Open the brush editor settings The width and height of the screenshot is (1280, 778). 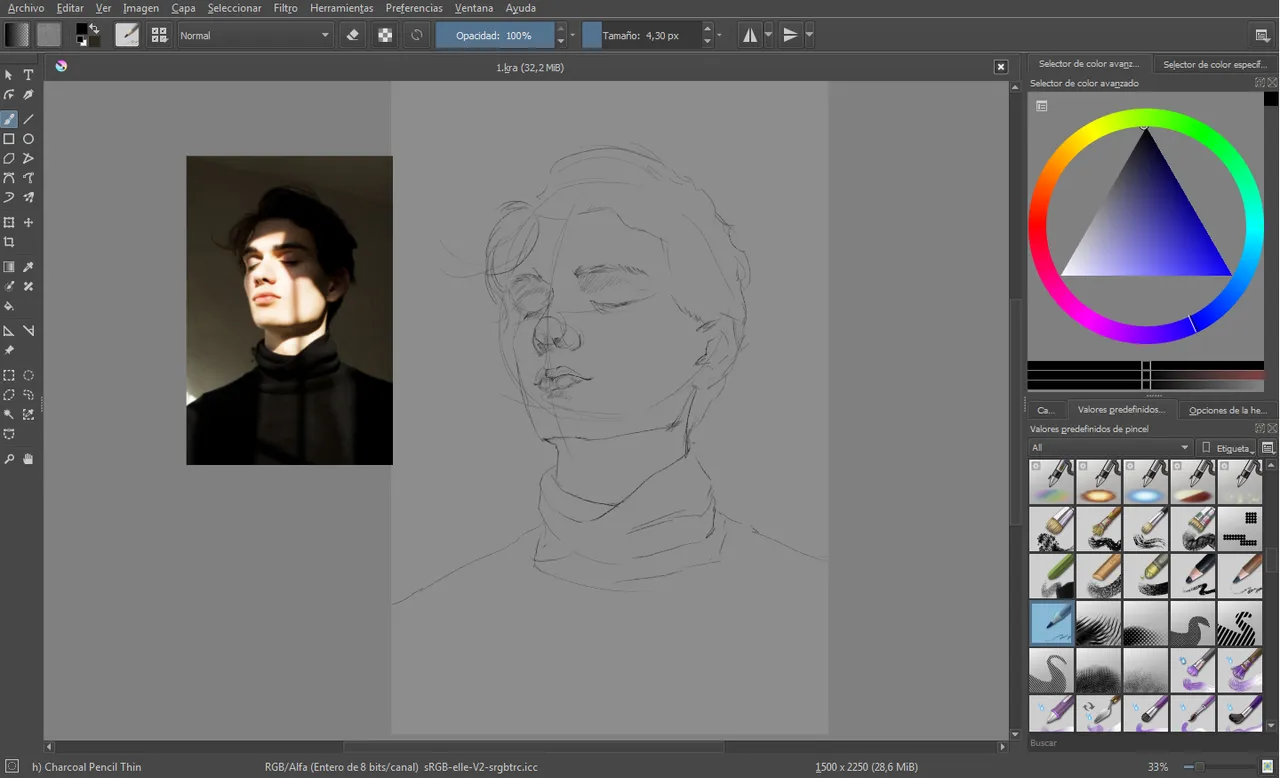coord(127,35)
